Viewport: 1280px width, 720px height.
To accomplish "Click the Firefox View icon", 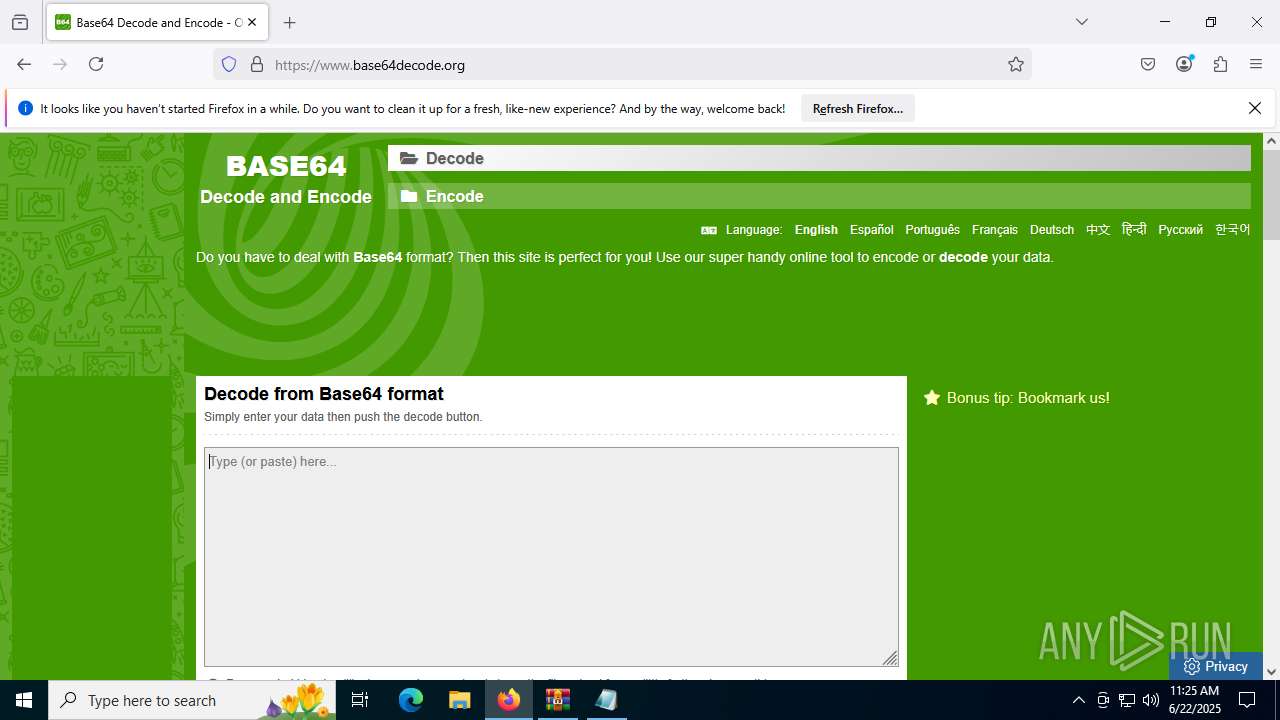I will (x=20, y=22).
